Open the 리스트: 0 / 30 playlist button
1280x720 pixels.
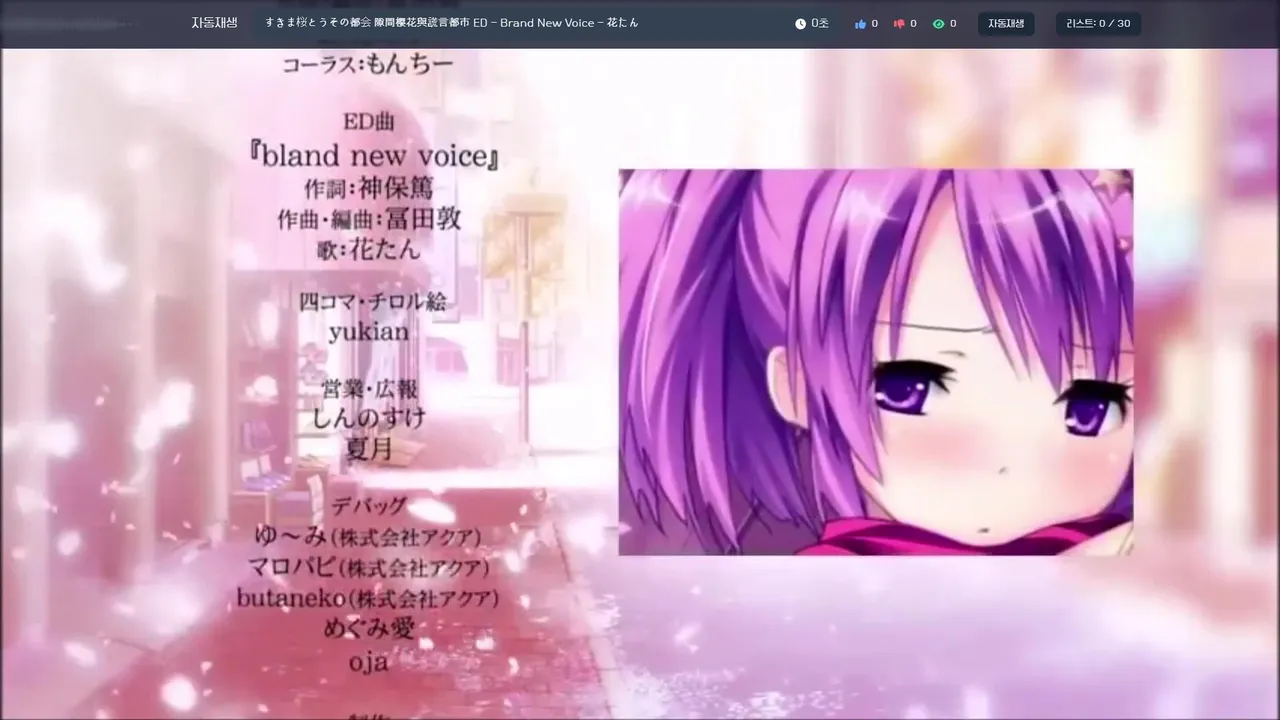[x=1098, y=24]
